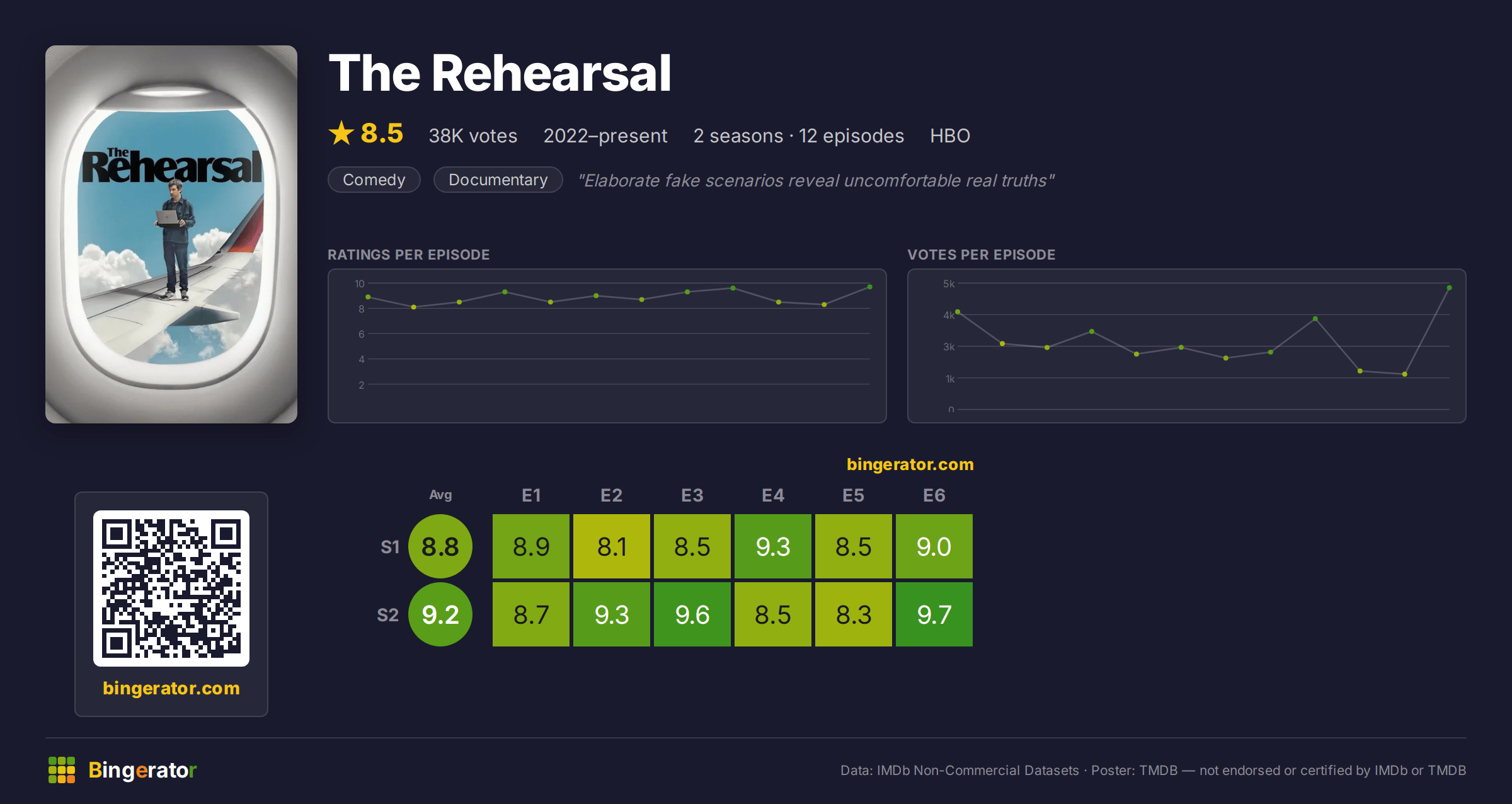The width and height of the screenshot is (1512, 804).
Task: Click the first point on votes chart
Action: click(x=958, y=312)
